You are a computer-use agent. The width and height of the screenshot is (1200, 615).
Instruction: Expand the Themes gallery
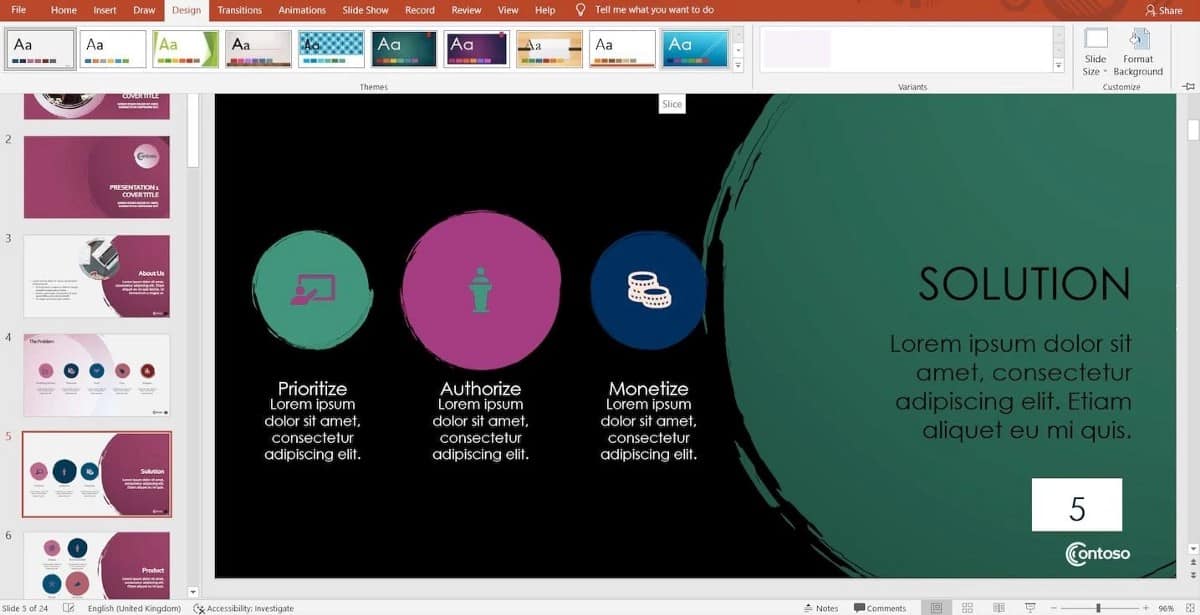click(737, 66)
